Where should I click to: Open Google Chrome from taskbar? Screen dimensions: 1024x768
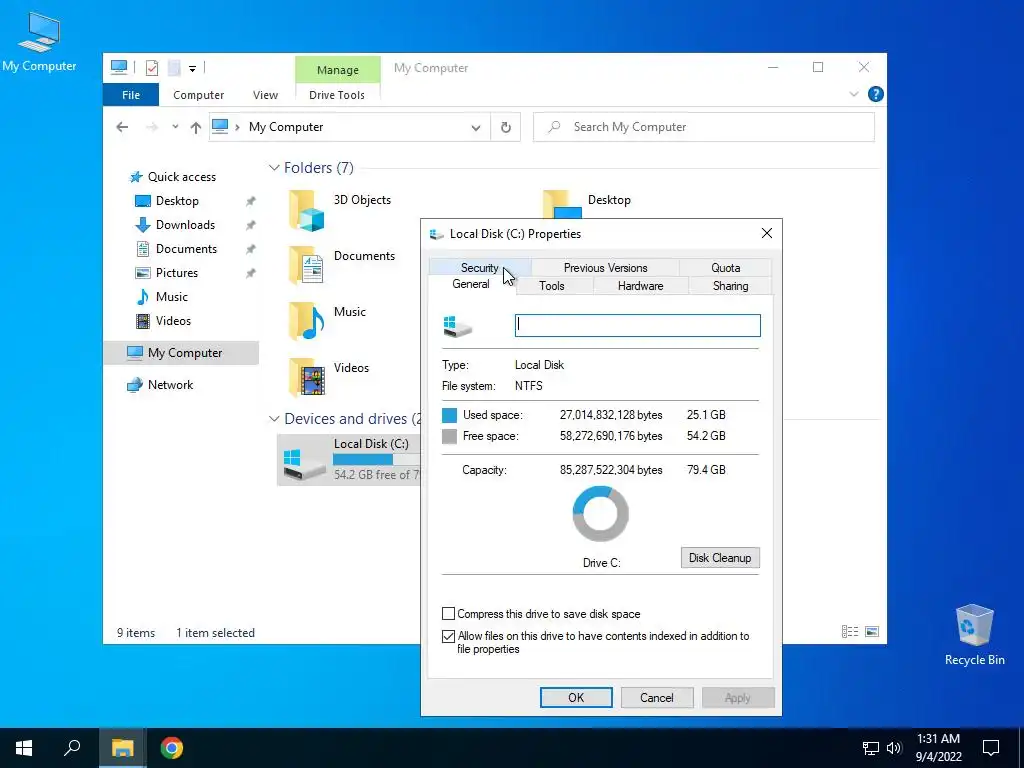[x=172, y=748]
